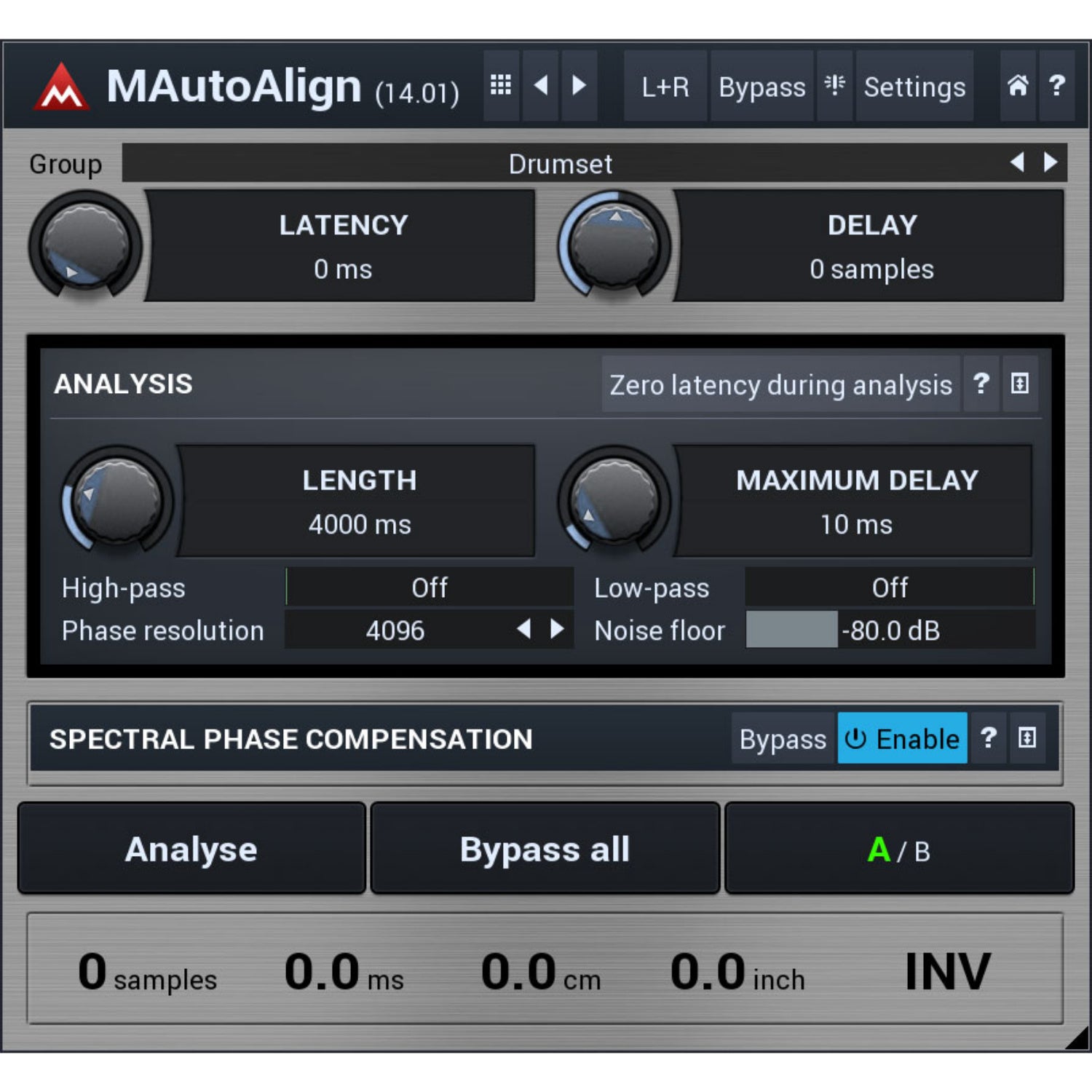Select next group with right arrow
Screen dimensions: 1092x1092
(1050, 162)
